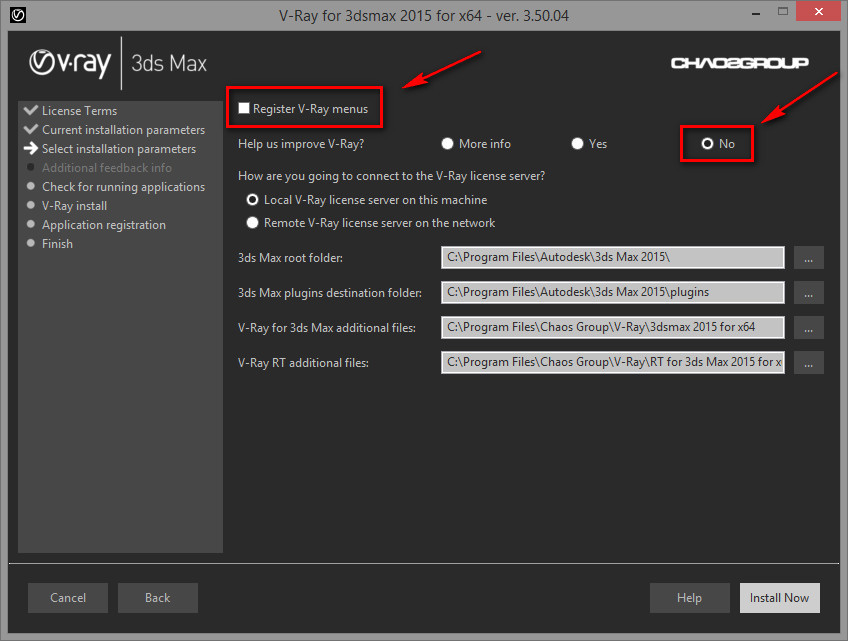Click Install Now to start installation
The height and width of the screenshot is (641, 848).
point(779,598)
